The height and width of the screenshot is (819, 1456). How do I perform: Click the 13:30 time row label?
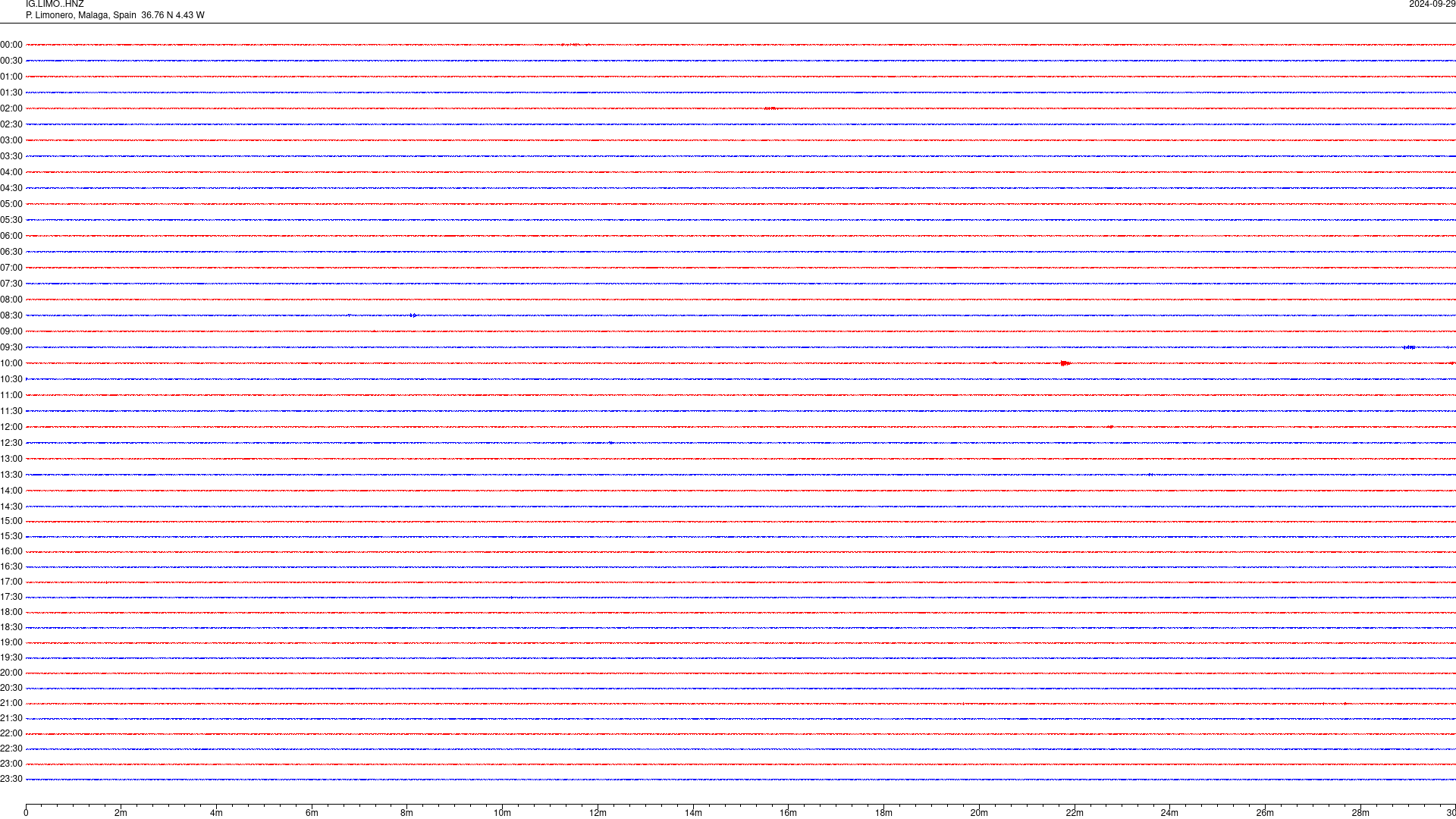pyautogui.click(x=11, y=475)
